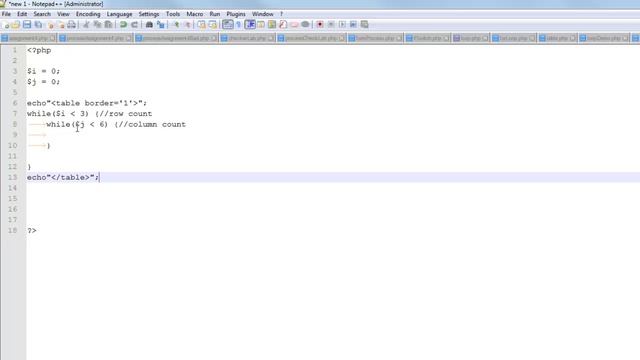Open the File menu
This screenshot has height=360, width=640.
(6, 14)
